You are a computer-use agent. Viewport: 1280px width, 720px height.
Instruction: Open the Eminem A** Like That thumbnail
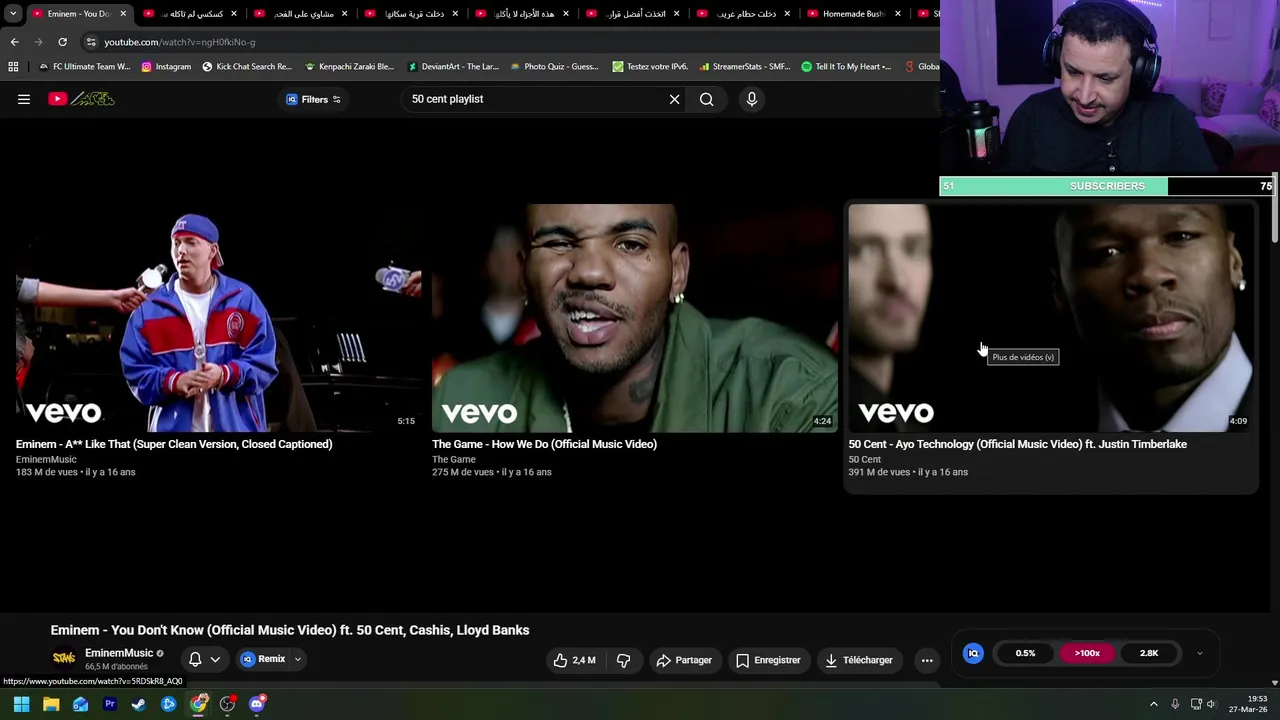coord(218,318)
